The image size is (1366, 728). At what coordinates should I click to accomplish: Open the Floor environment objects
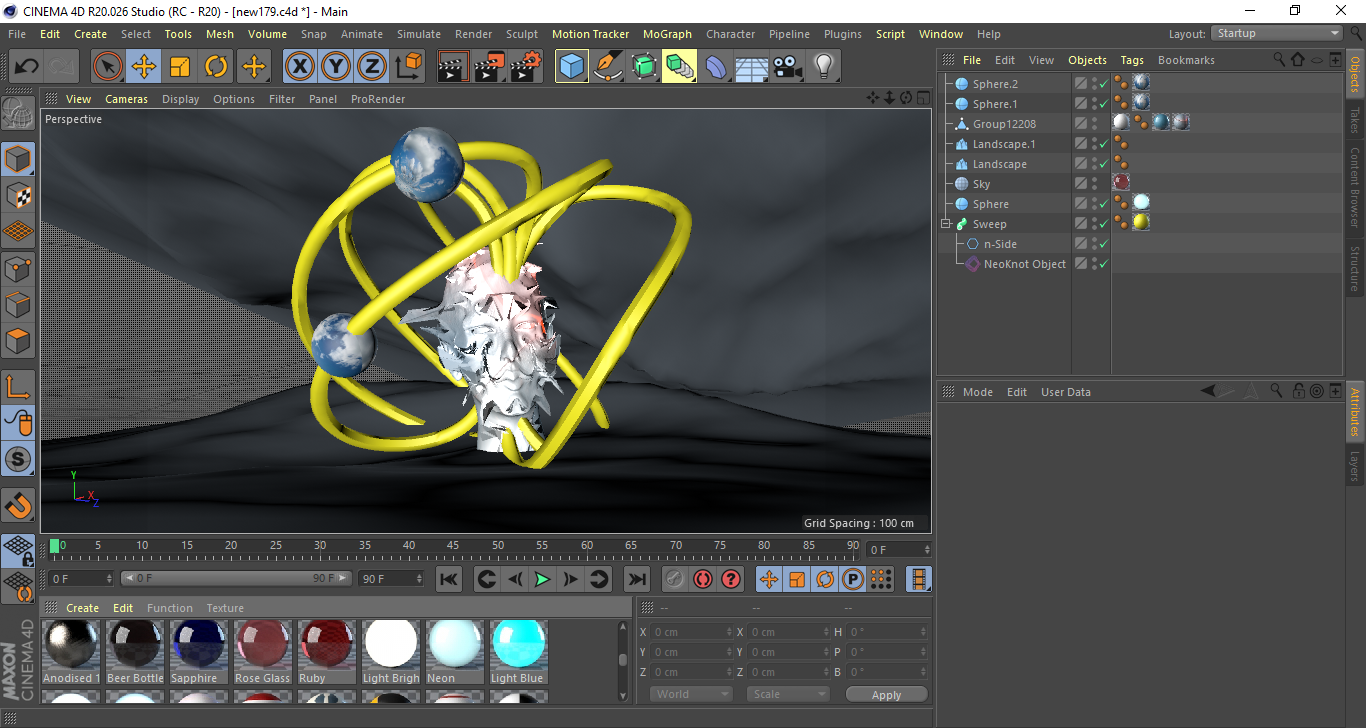tap(751, 67)
